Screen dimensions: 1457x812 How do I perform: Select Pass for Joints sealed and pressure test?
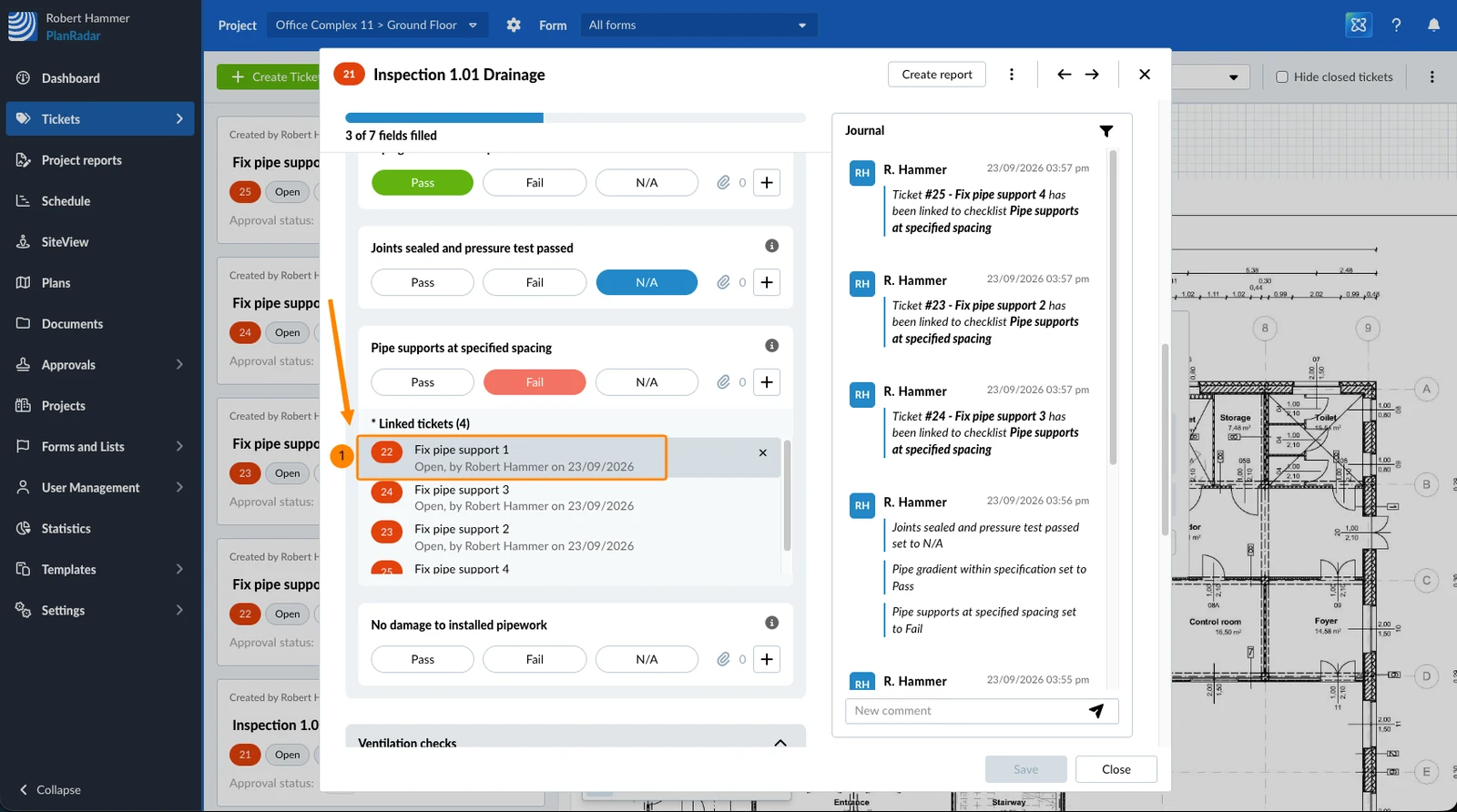pyautogui.click(x=423, y=282)
